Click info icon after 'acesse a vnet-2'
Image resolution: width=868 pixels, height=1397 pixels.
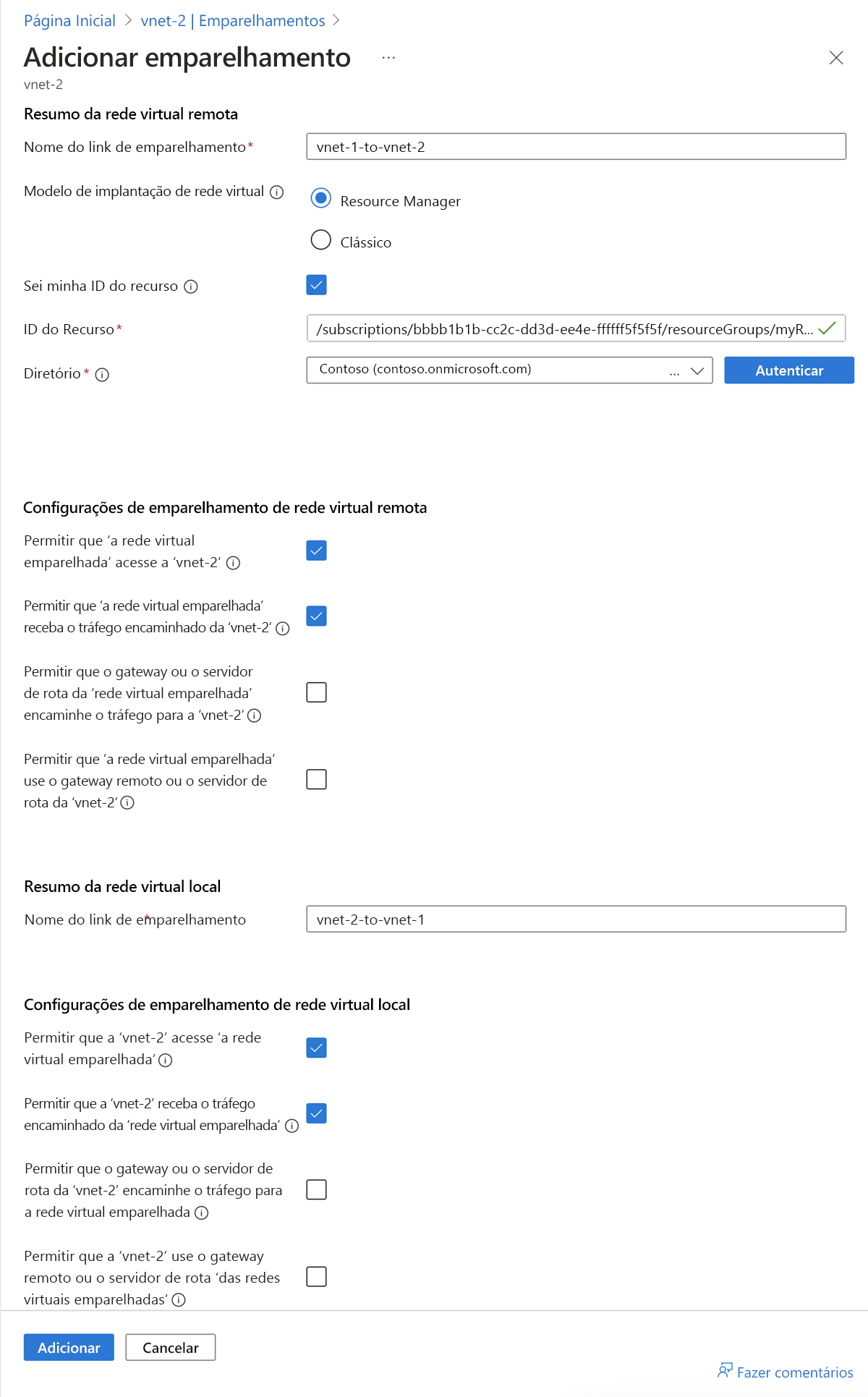[x=233, y=563]
